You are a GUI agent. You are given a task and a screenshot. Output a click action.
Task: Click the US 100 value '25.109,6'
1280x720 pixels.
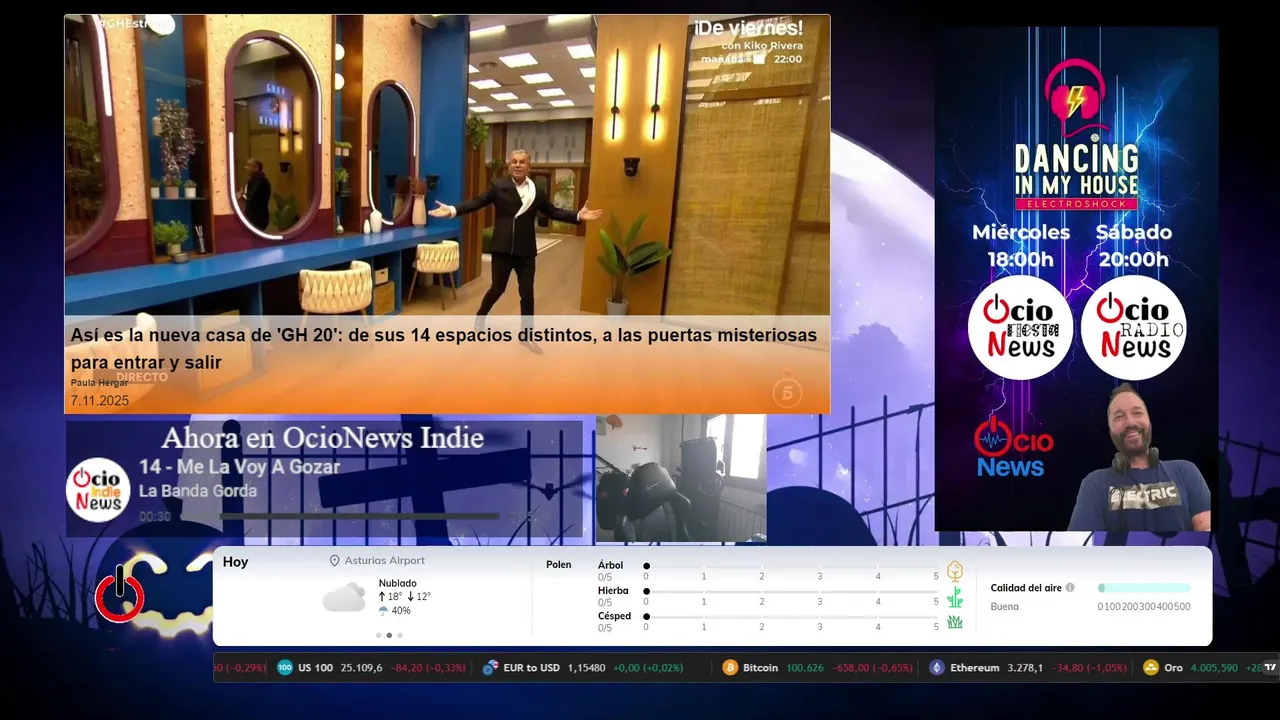361,667
